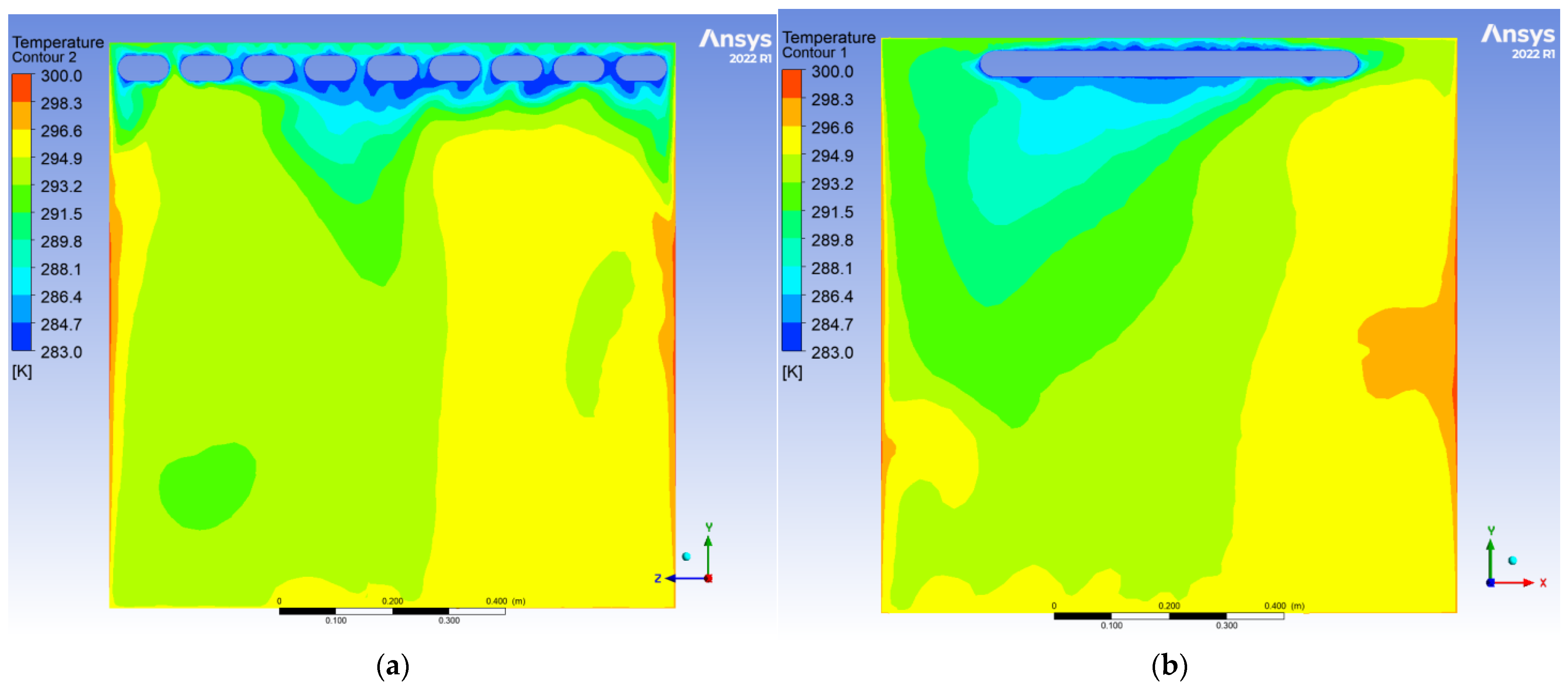1568x690 pixels.
Task: Click the cyan sphere beside the right triad
Action: point(1512,560)
